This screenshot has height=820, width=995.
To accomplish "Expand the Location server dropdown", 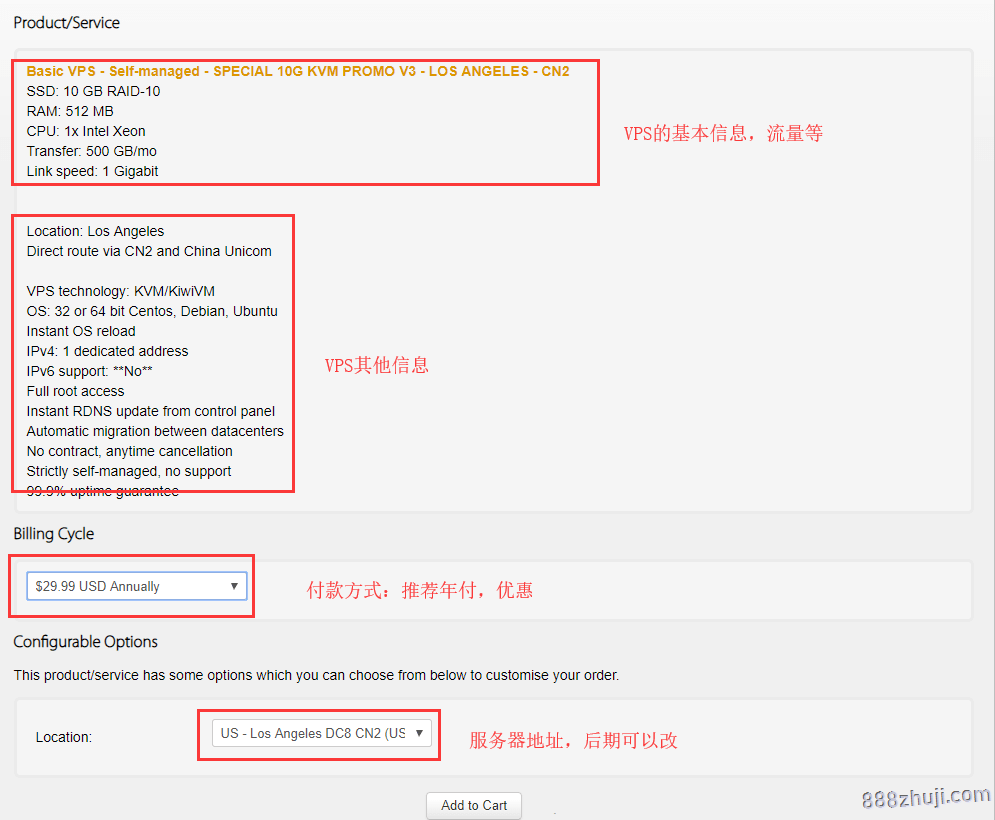I will [323, 733].
